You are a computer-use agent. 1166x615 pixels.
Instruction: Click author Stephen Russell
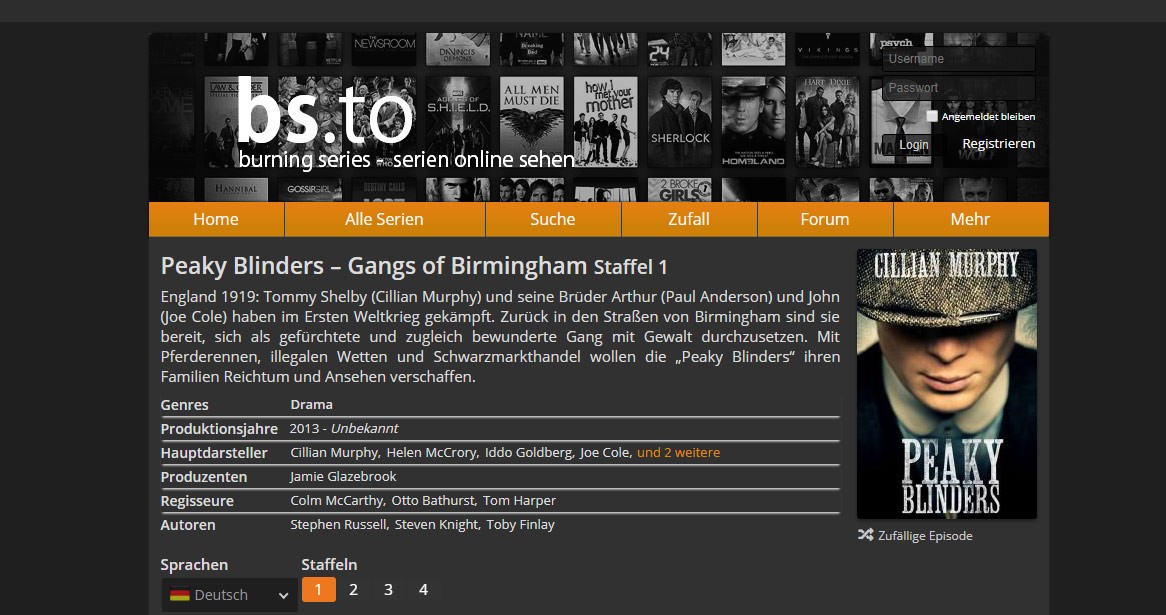[338, 524]
